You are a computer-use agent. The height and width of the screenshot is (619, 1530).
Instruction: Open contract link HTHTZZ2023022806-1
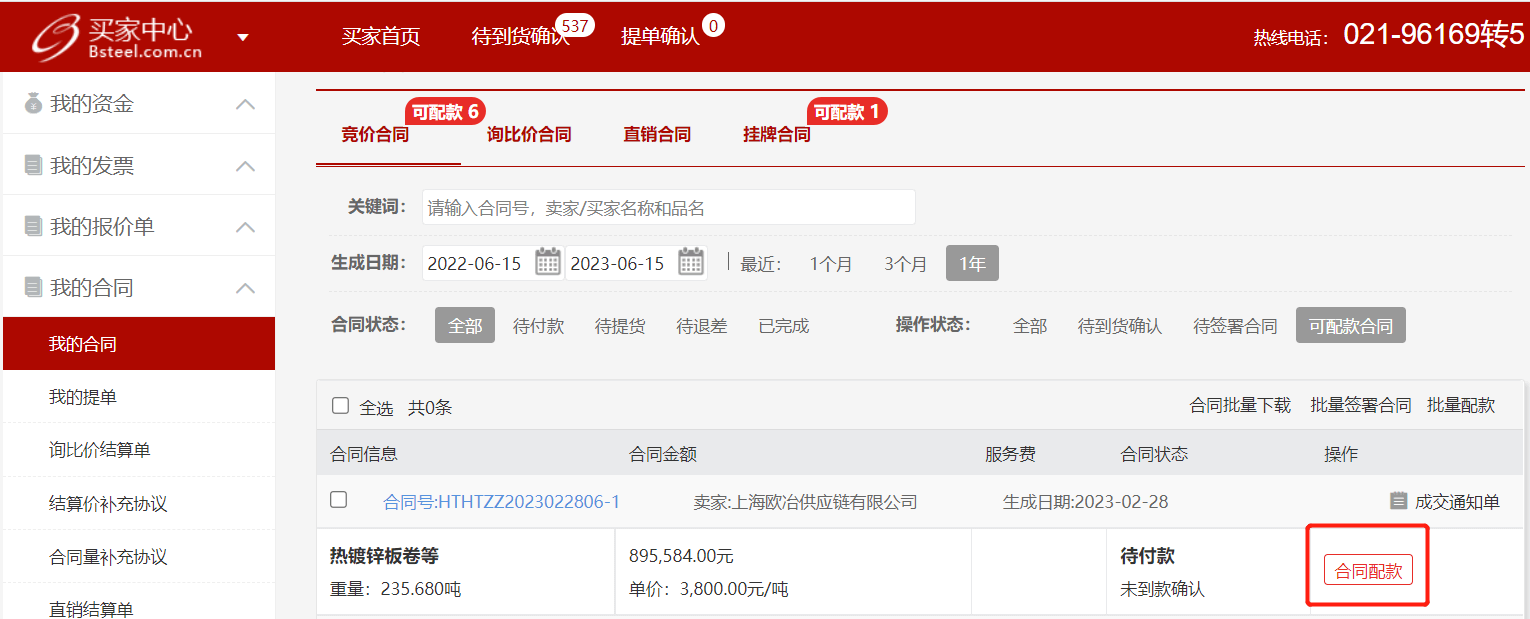coord(501,502)
